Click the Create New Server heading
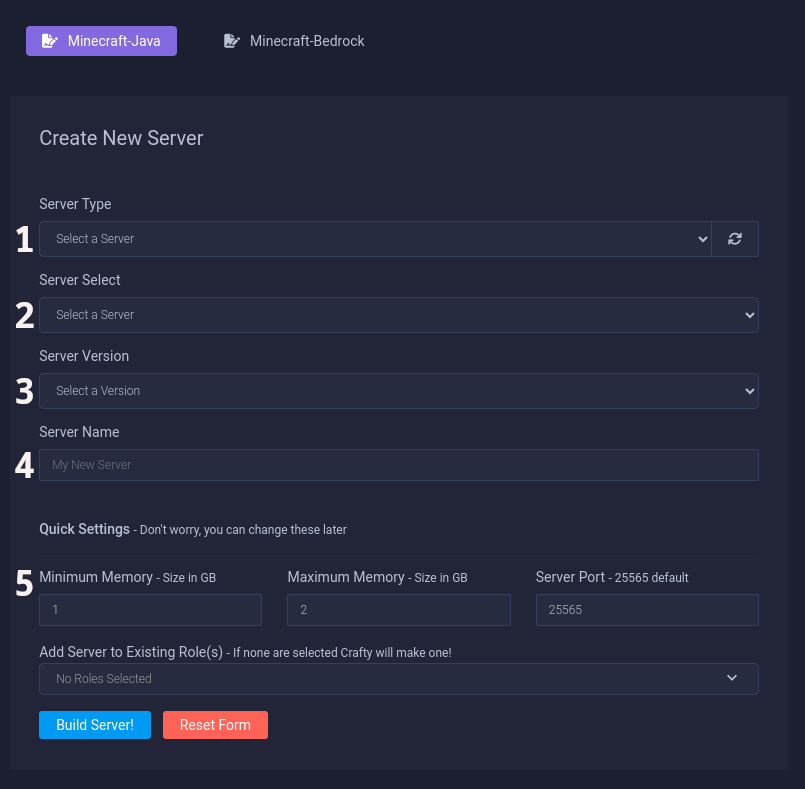 (x=121, y=138)
